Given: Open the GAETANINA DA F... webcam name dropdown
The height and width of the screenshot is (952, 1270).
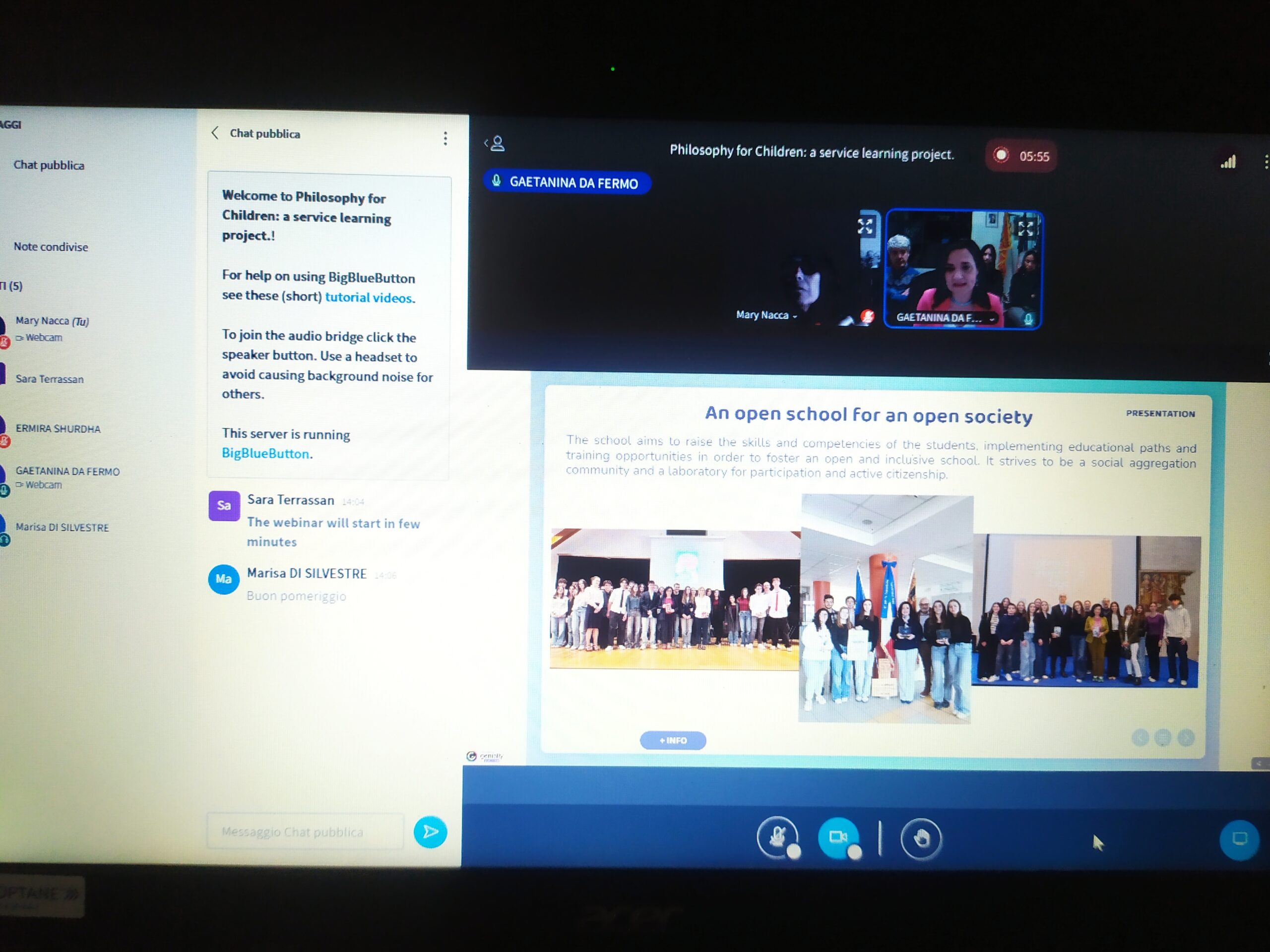Looking at the screenshot, I should [945, 317].
